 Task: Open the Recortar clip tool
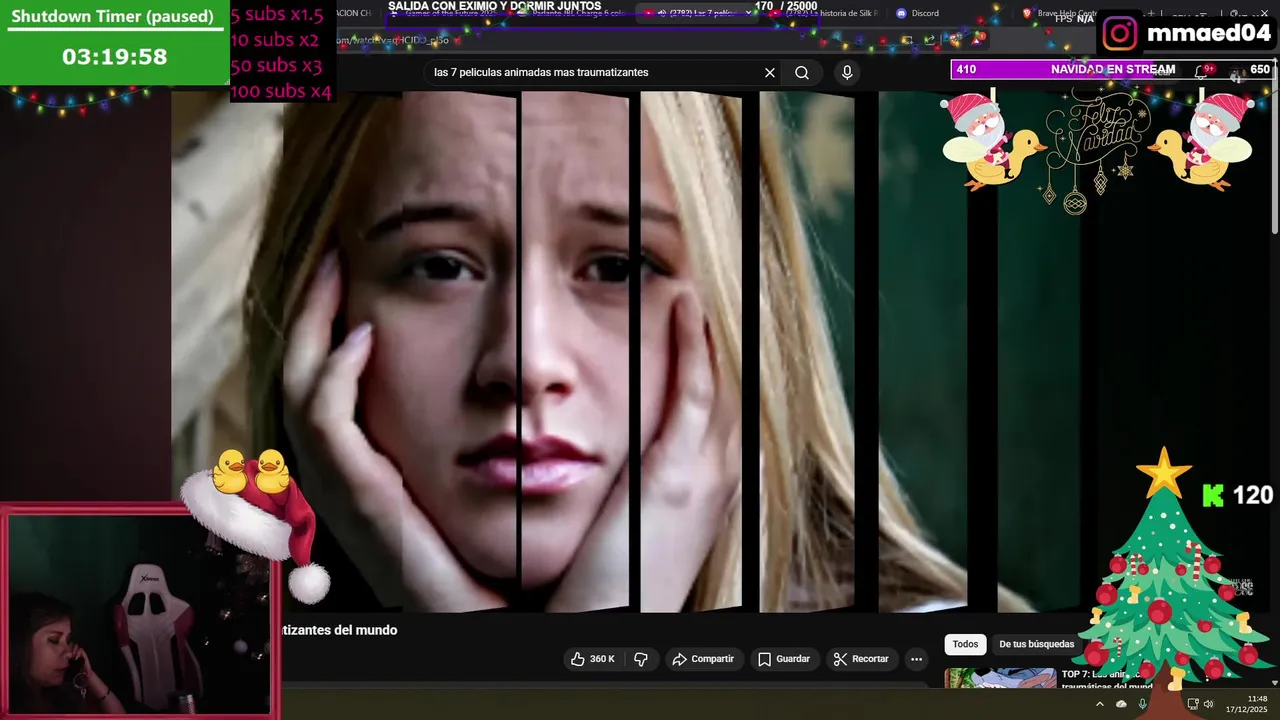click(x=861, y=659)
